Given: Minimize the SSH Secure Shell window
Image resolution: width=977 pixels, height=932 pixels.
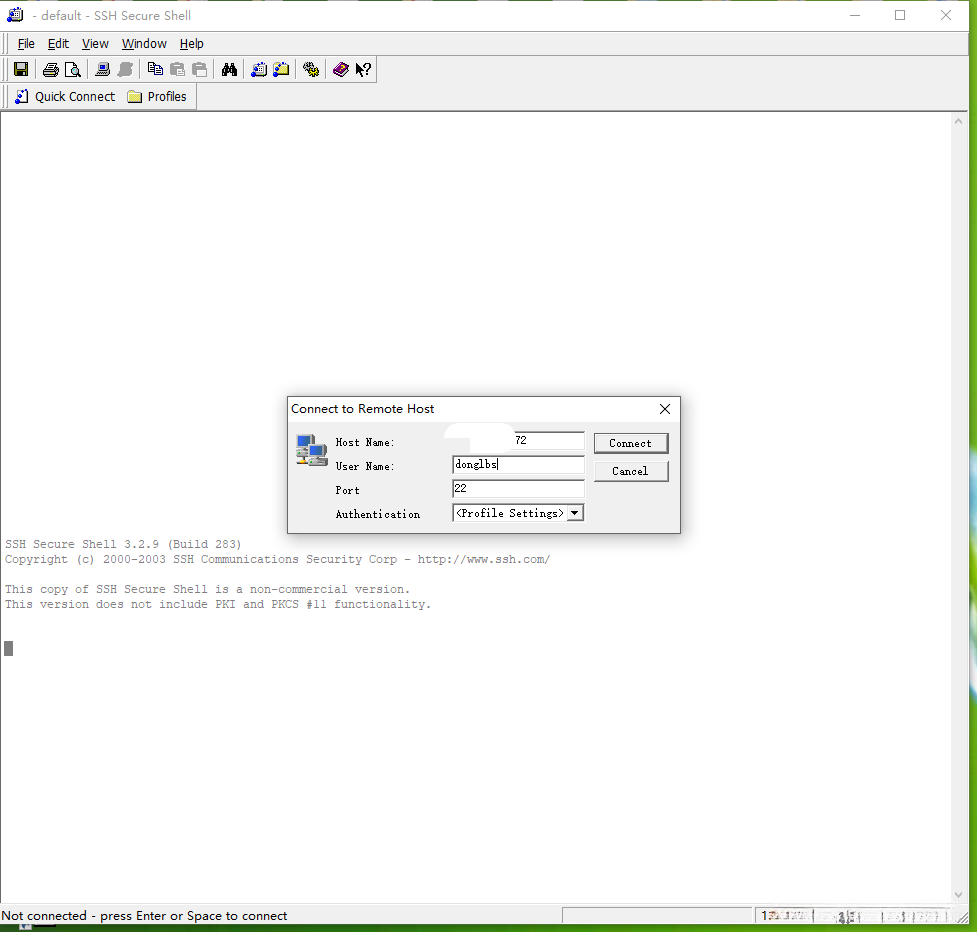Looking at the screenshot, I should coord(855,15).
